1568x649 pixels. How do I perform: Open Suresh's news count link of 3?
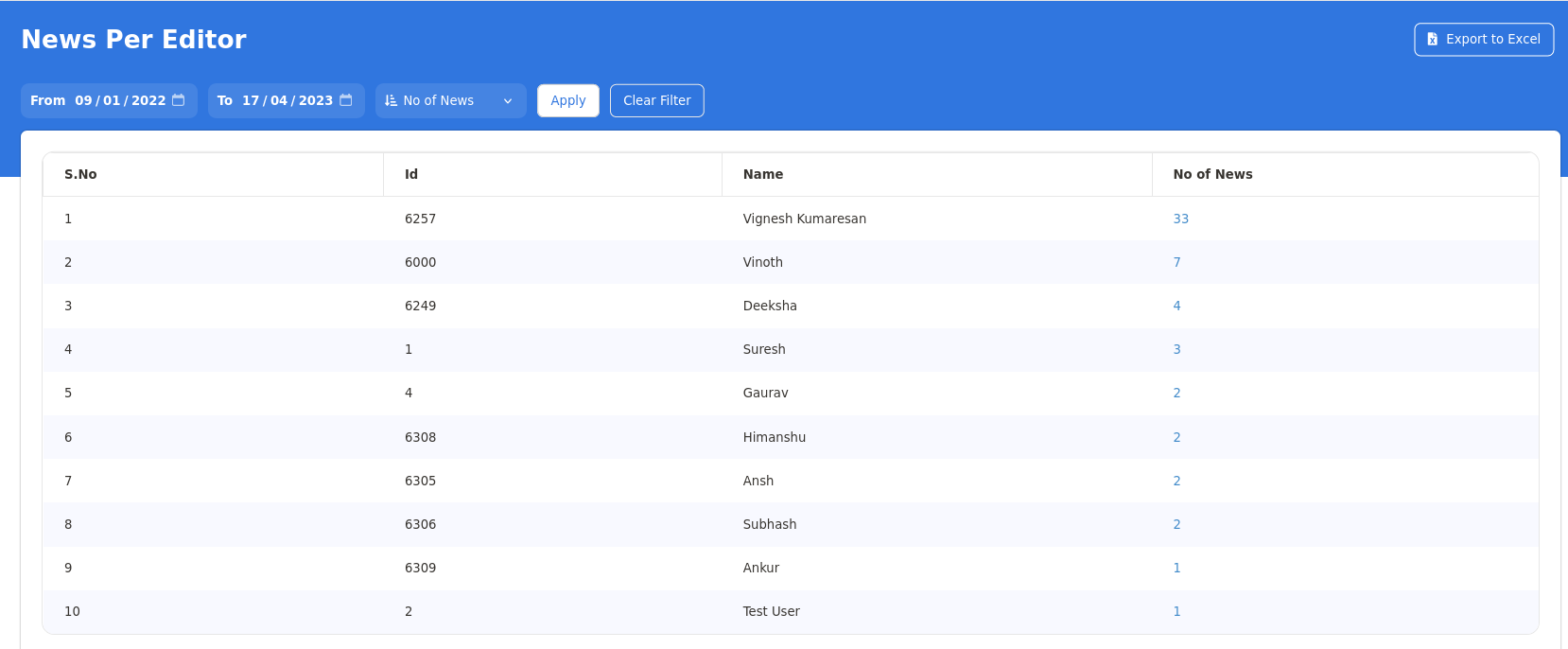click(1176, 349)
